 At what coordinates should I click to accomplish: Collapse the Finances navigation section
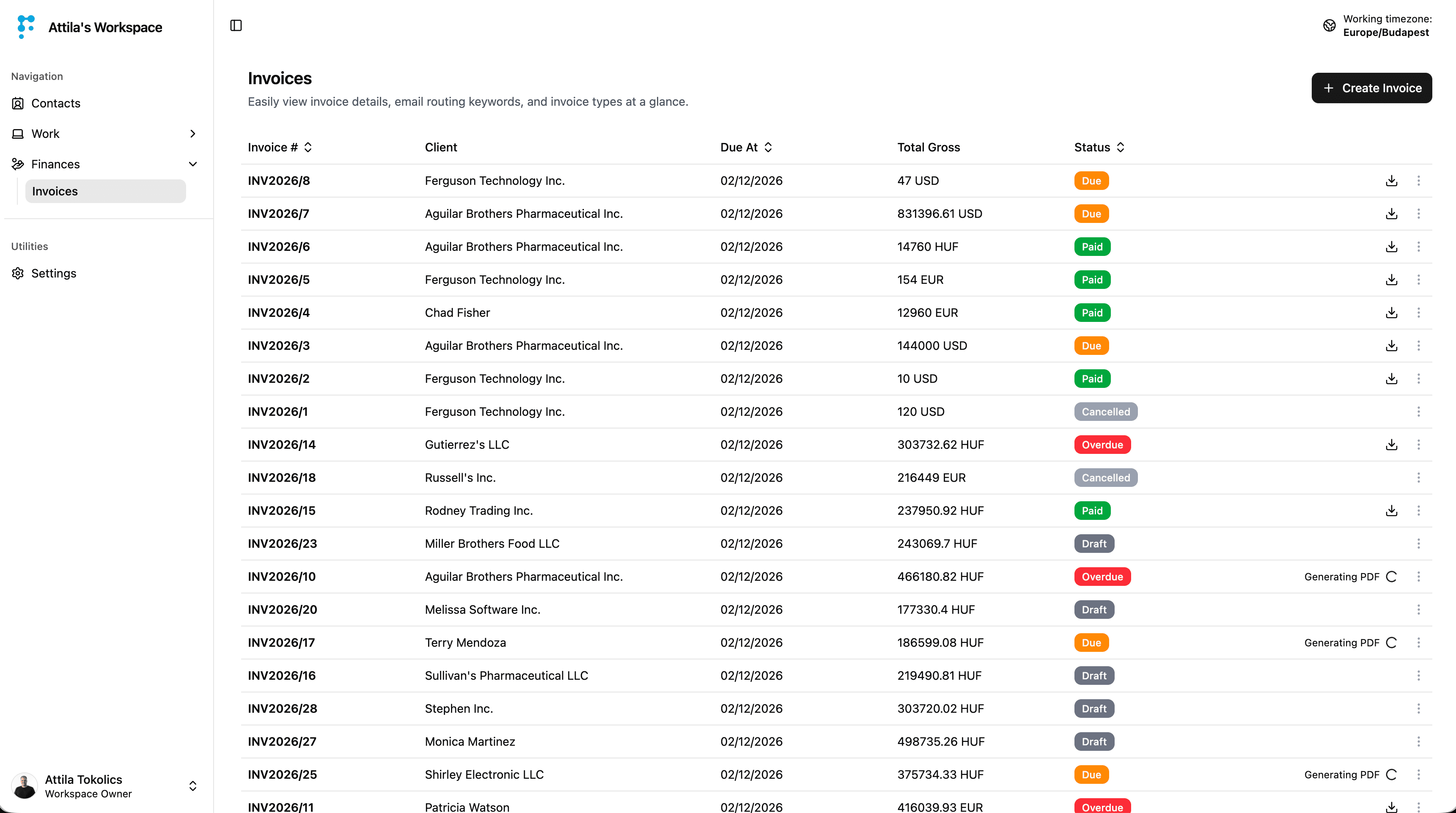click(193, 164)
